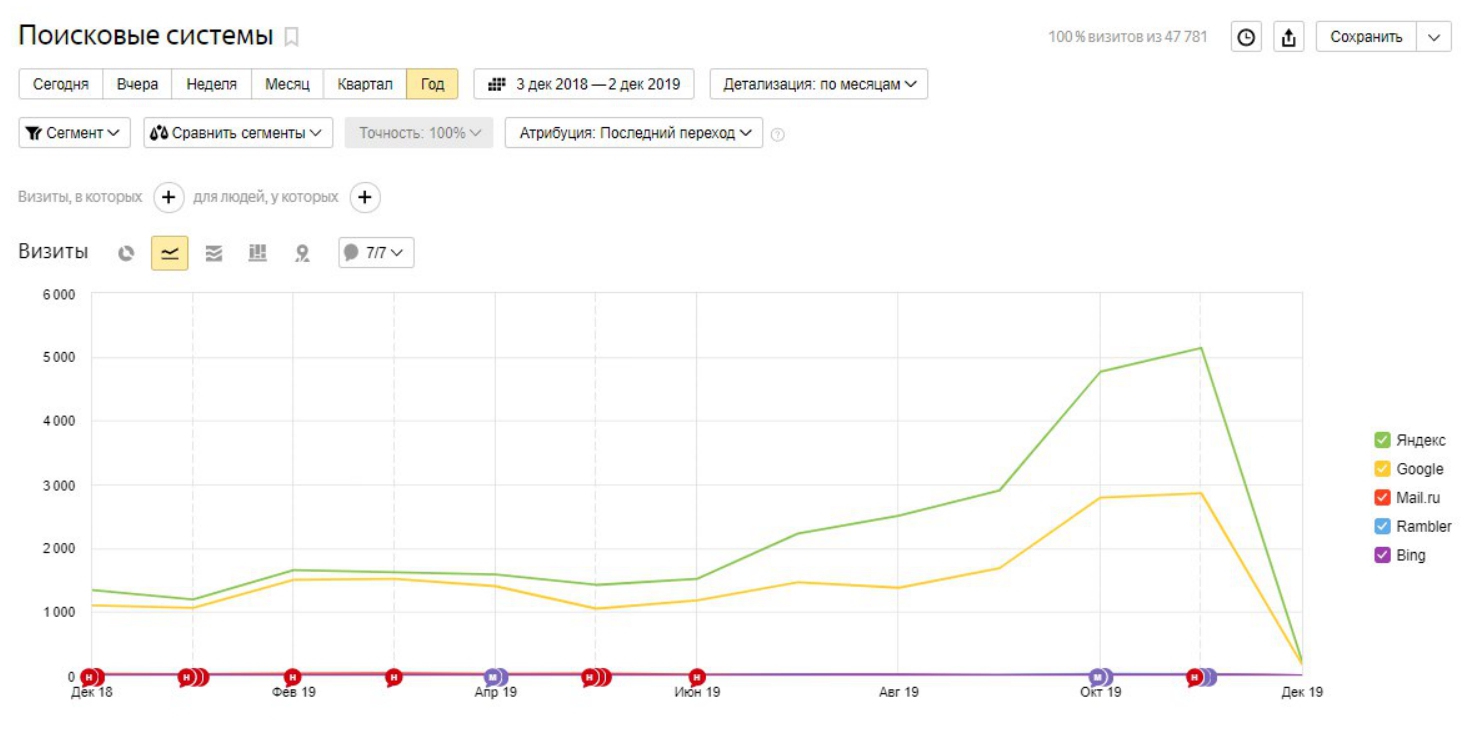The height and width of the screenshot is (741, 1468).
Task: Uncheck the Яндекс legend checkbox
Action: coord(1382,440)
